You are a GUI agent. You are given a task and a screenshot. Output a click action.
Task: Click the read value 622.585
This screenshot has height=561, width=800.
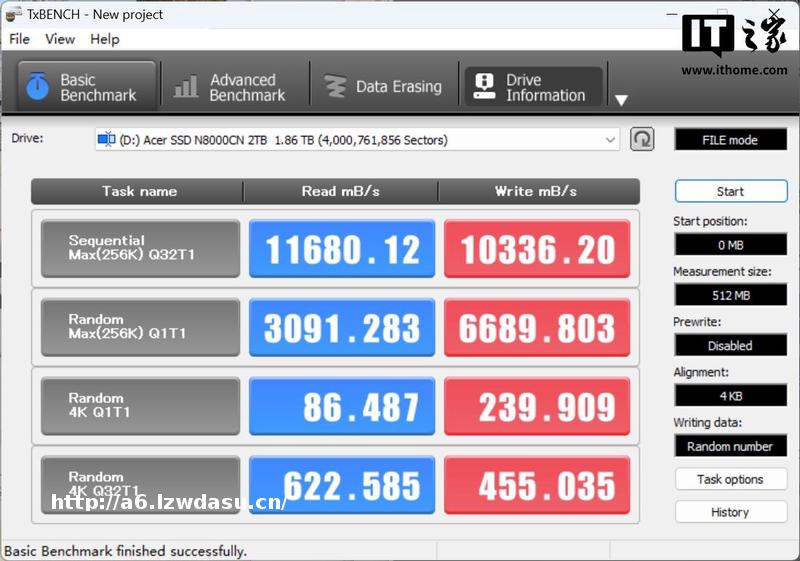(342, 484)
